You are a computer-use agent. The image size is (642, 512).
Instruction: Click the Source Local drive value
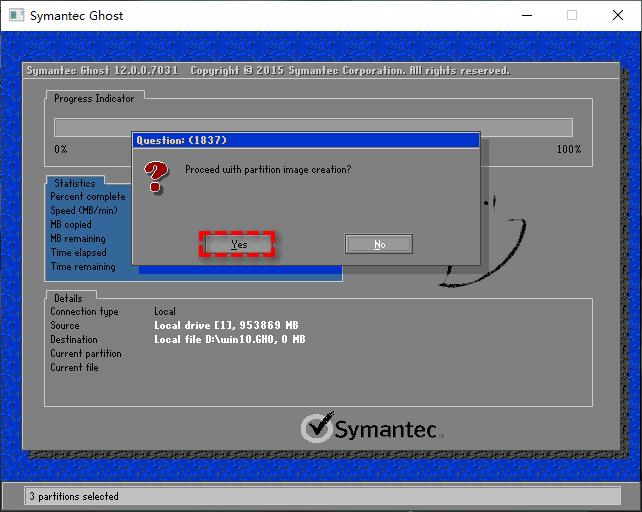coord(226,326)
